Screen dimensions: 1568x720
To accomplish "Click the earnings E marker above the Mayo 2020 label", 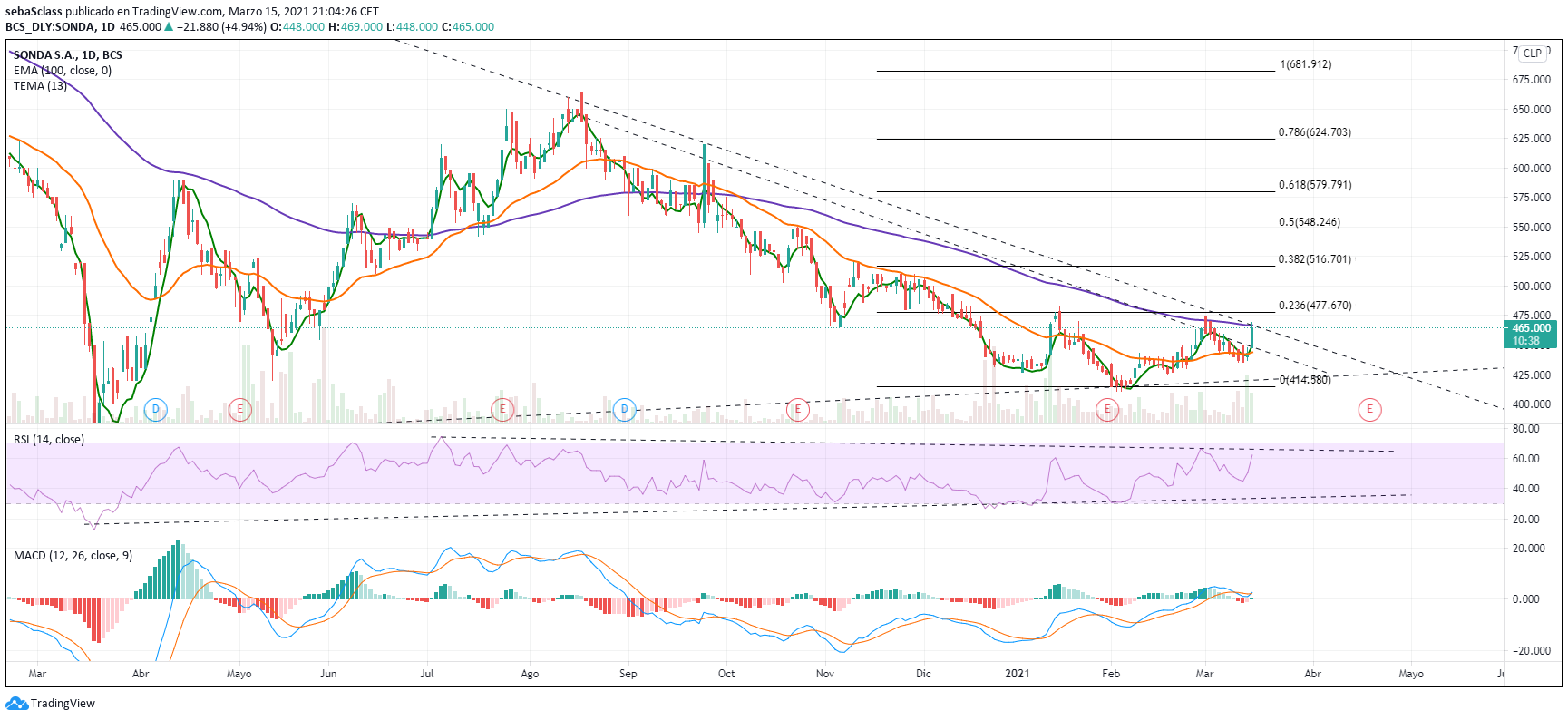I will [239, 410].
